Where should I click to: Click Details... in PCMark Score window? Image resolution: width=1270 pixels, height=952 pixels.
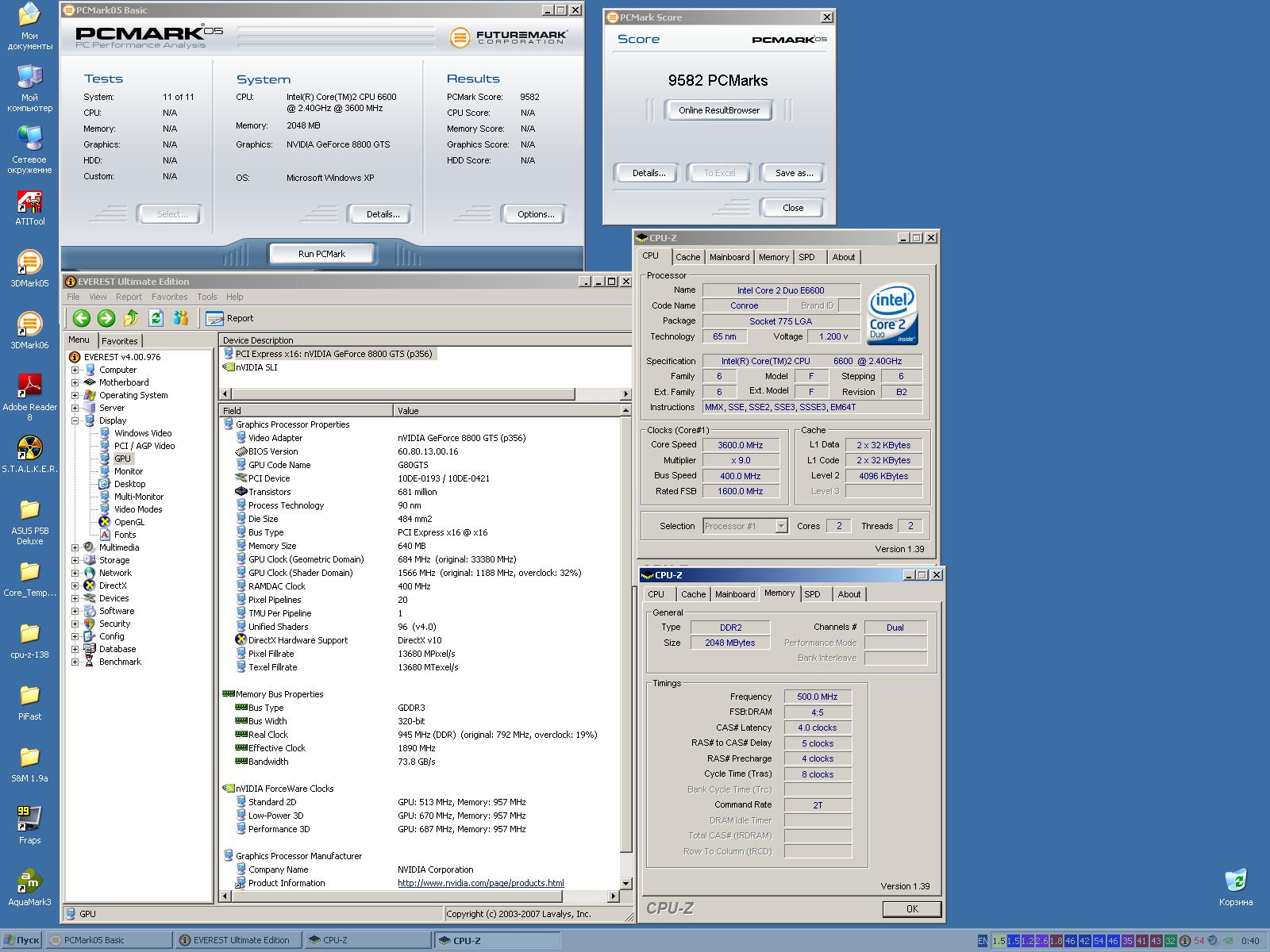648,173
